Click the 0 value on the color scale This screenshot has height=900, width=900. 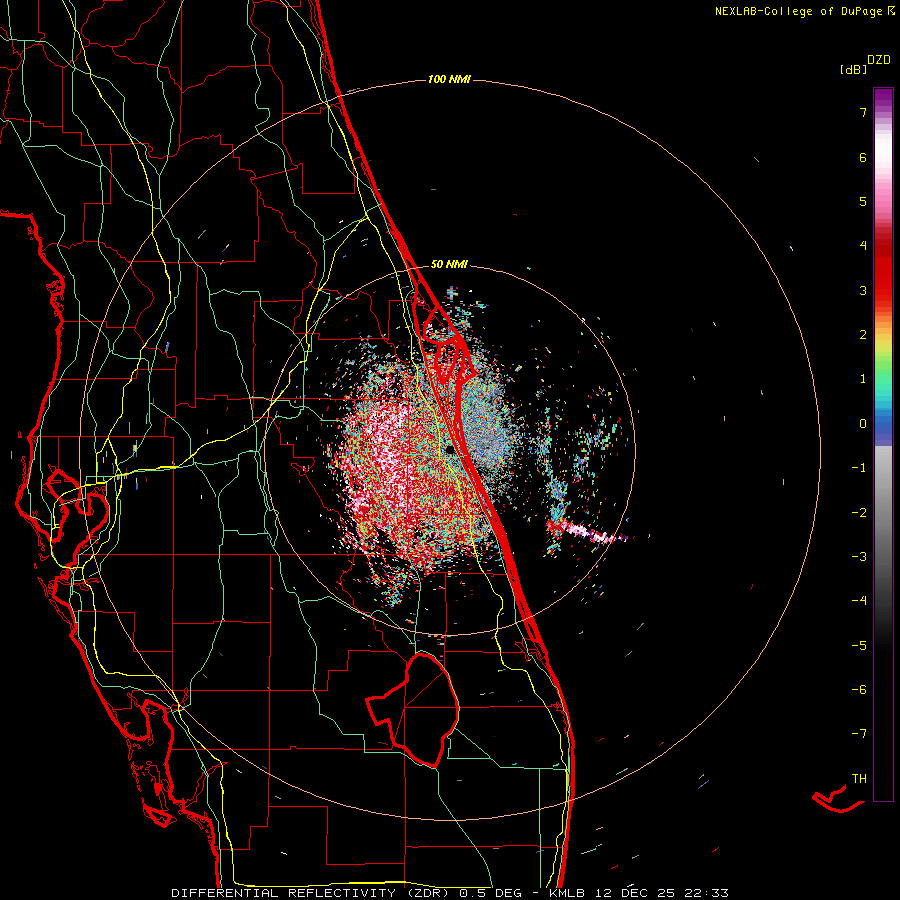pyautogui.click(x=863, y=424)
